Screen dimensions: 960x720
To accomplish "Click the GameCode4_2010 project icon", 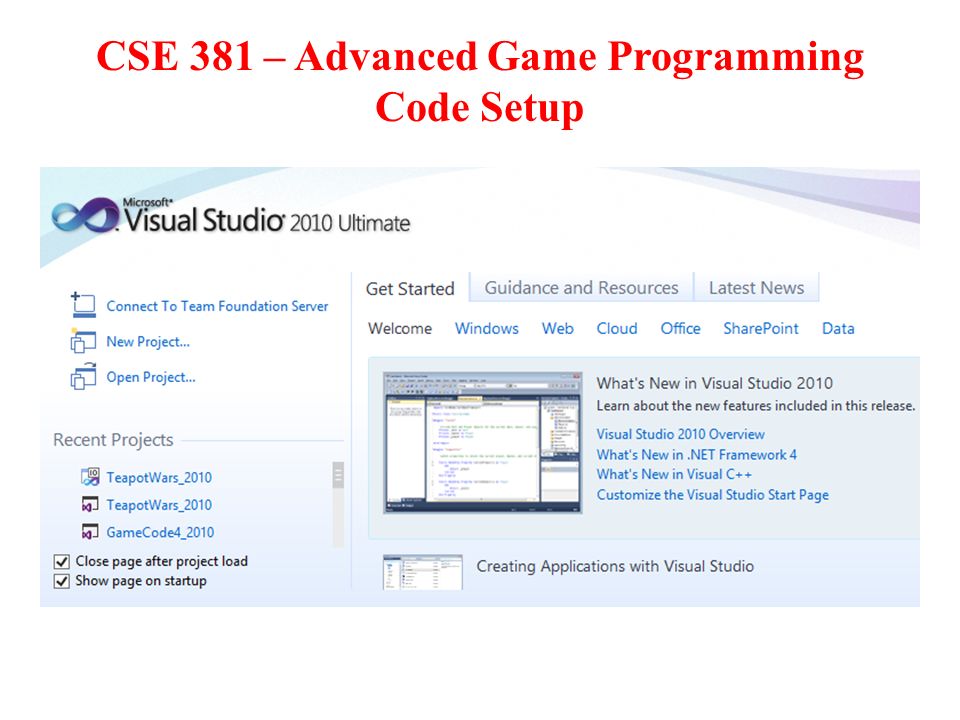I will [x=91, y=531].
